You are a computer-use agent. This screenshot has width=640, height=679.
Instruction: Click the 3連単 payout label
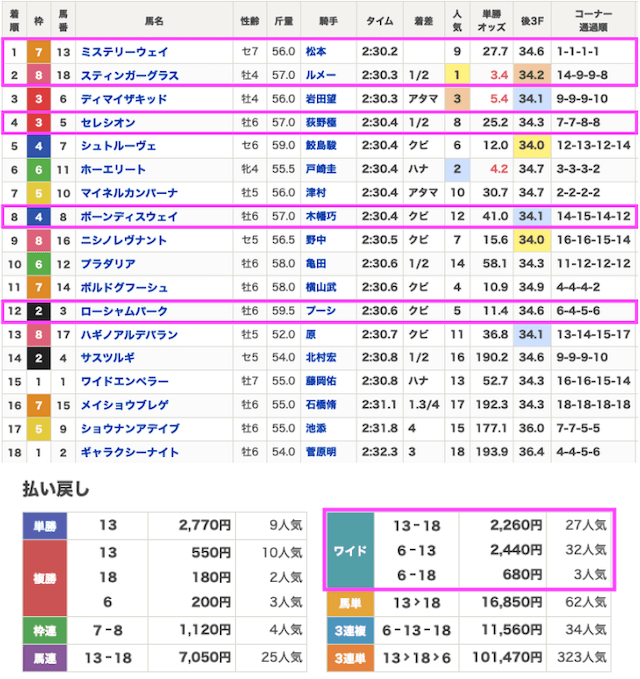[x=350, y=659]
